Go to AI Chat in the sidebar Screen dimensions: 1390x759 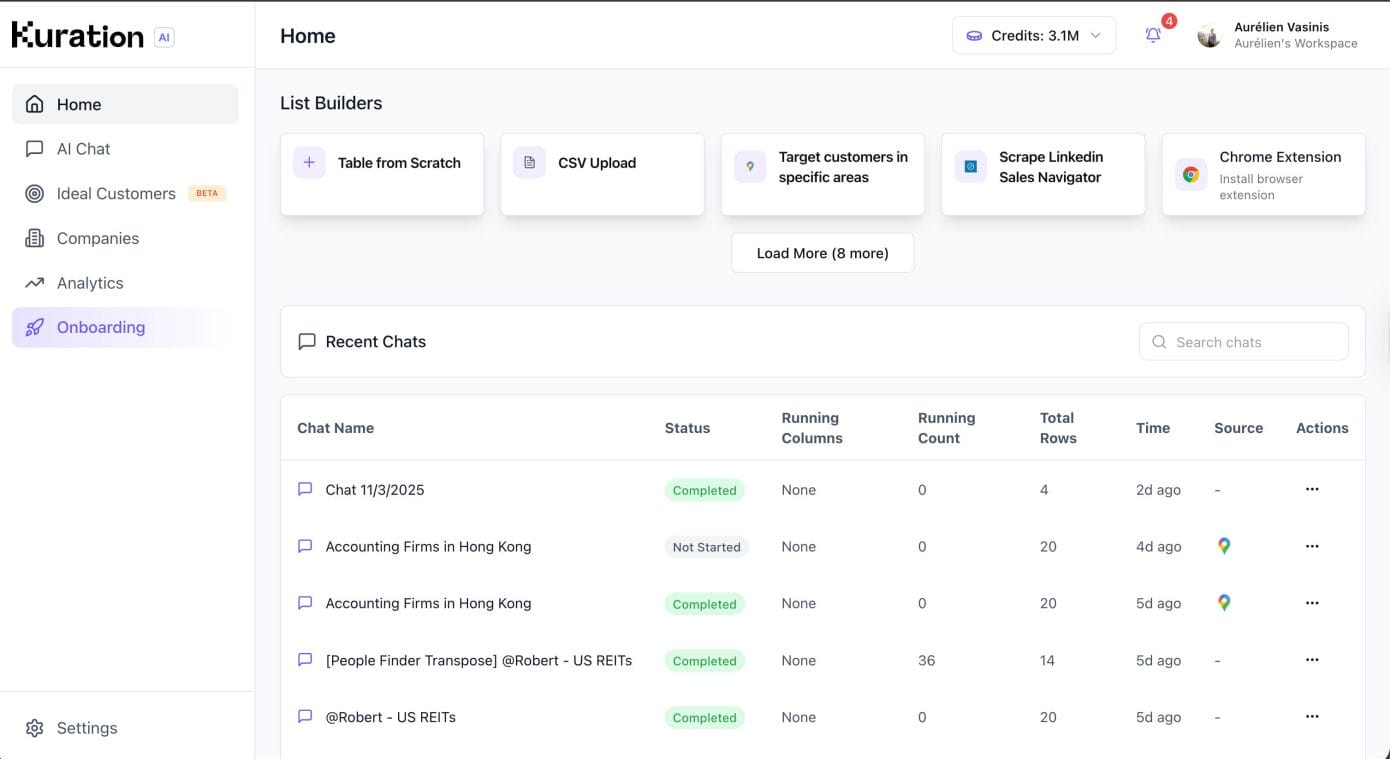[84, 149]
